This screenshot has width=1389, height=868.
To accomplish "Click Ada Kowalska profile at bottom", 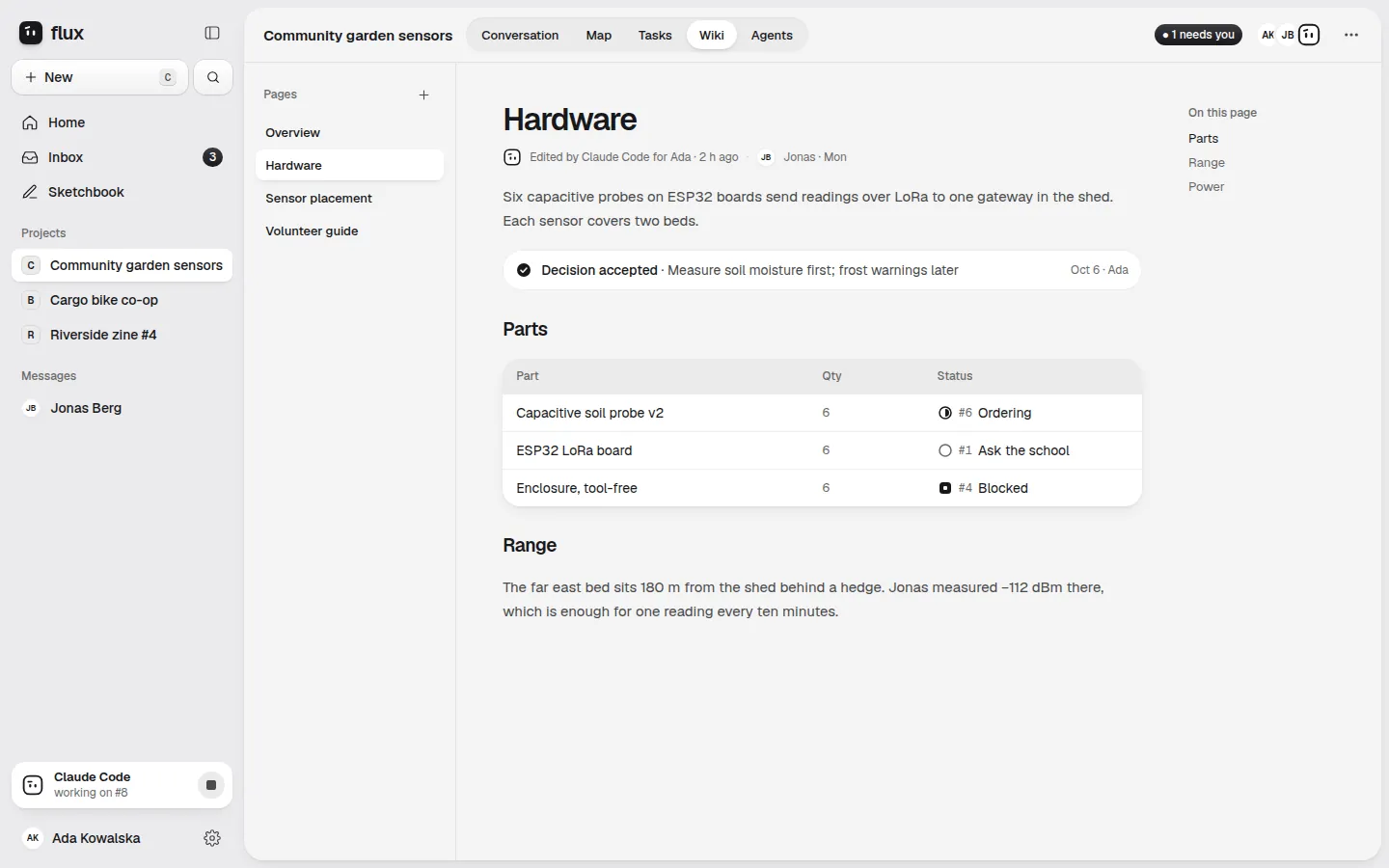I will click(96, 838).
